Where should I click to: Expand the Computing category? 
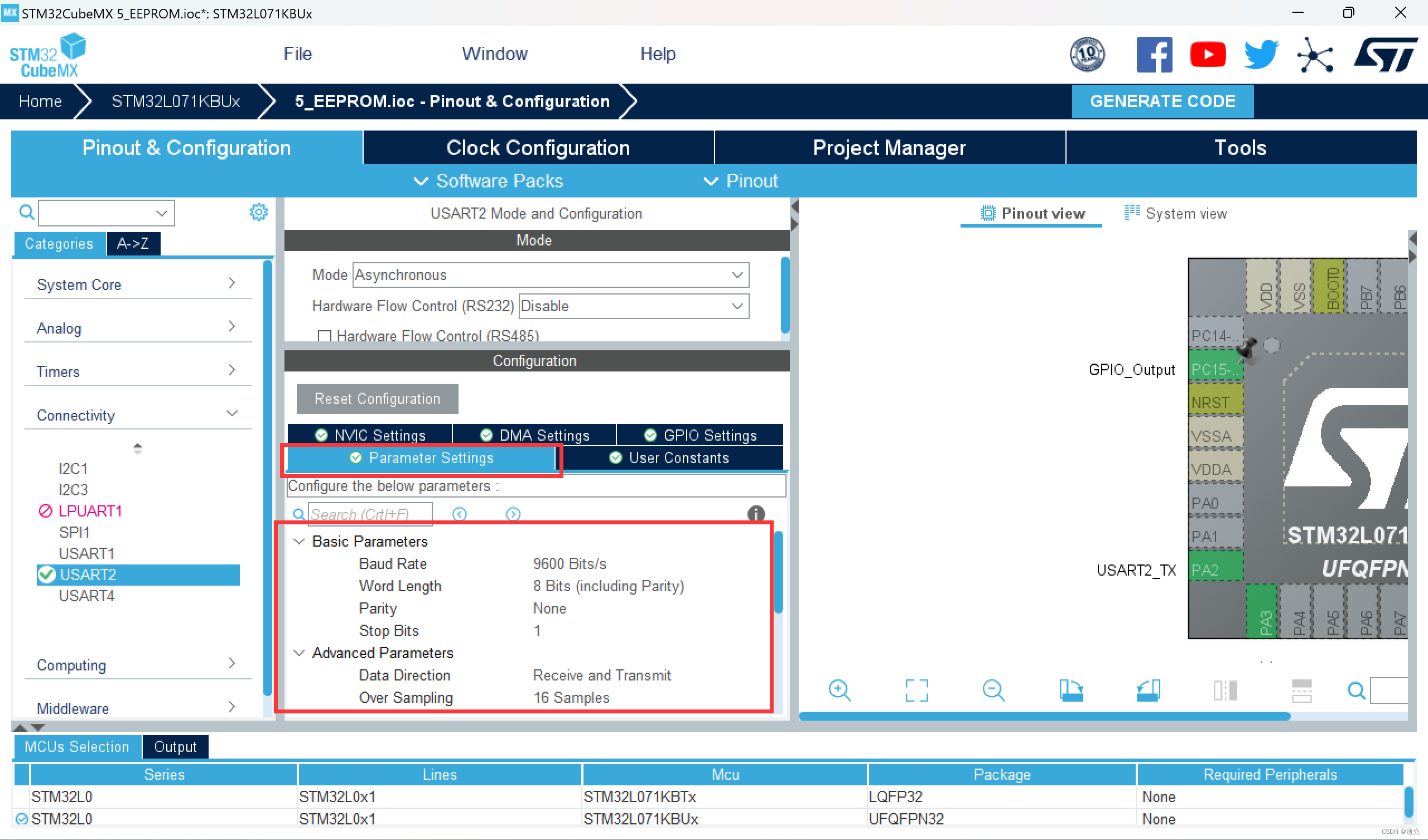pos(138,665)
